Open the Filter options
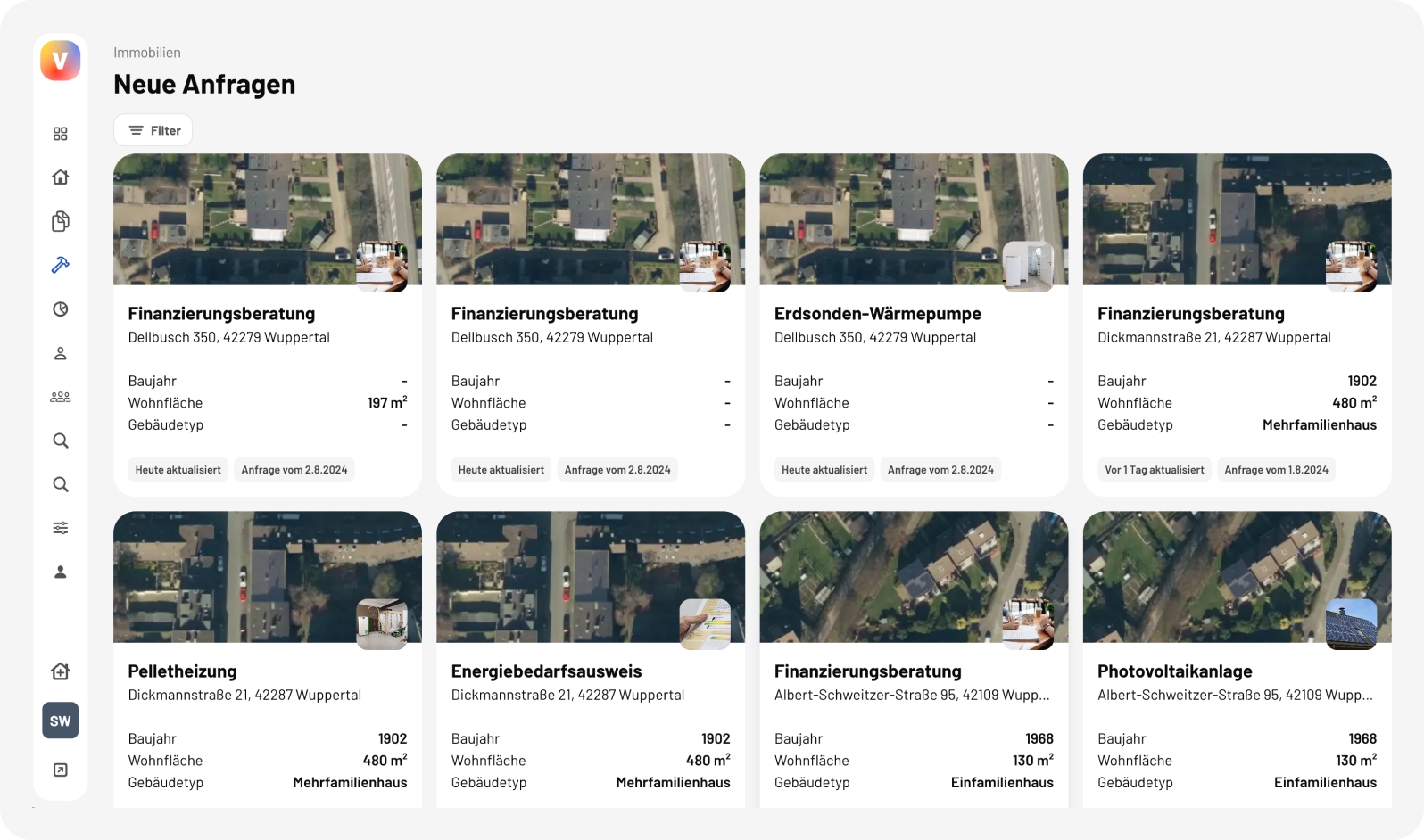 click(153, 130)
